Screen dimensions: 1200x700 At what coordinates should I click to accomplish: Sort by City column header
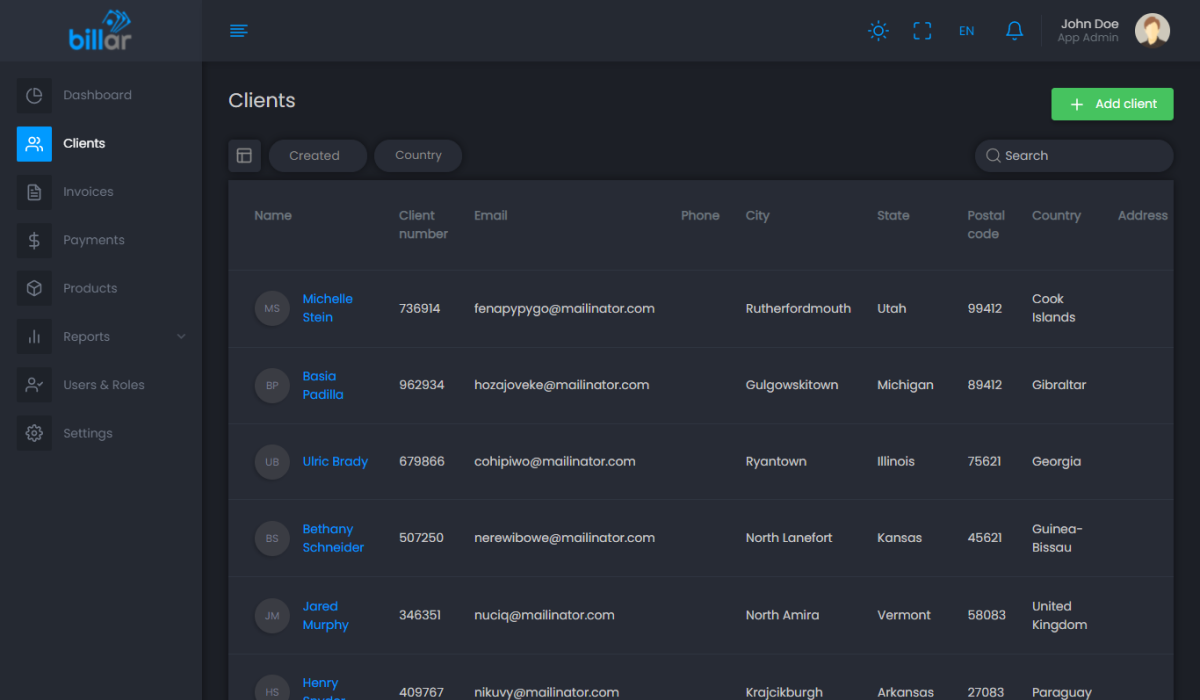(758, 216)
